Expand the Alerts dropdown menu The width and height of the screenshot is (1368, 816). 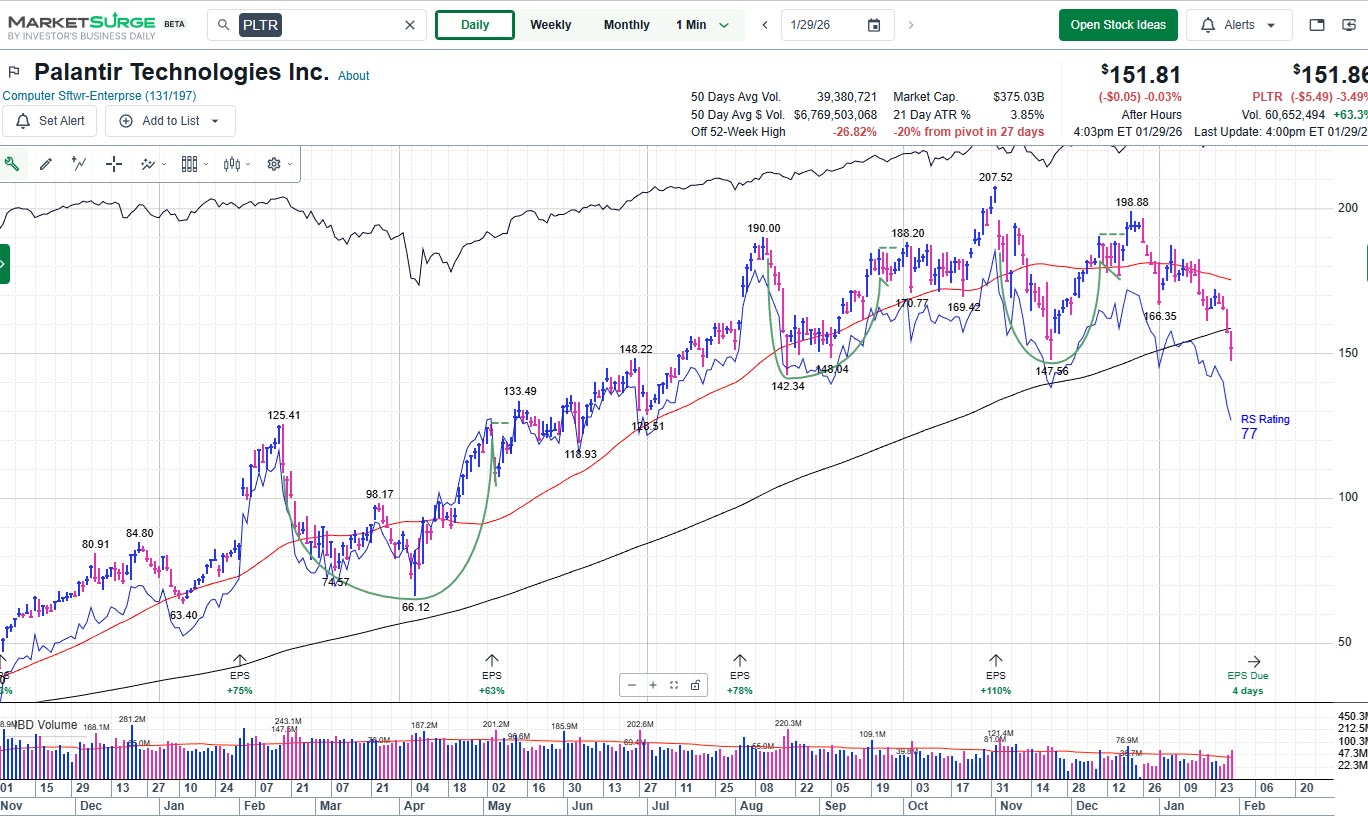coord(1239,25)
